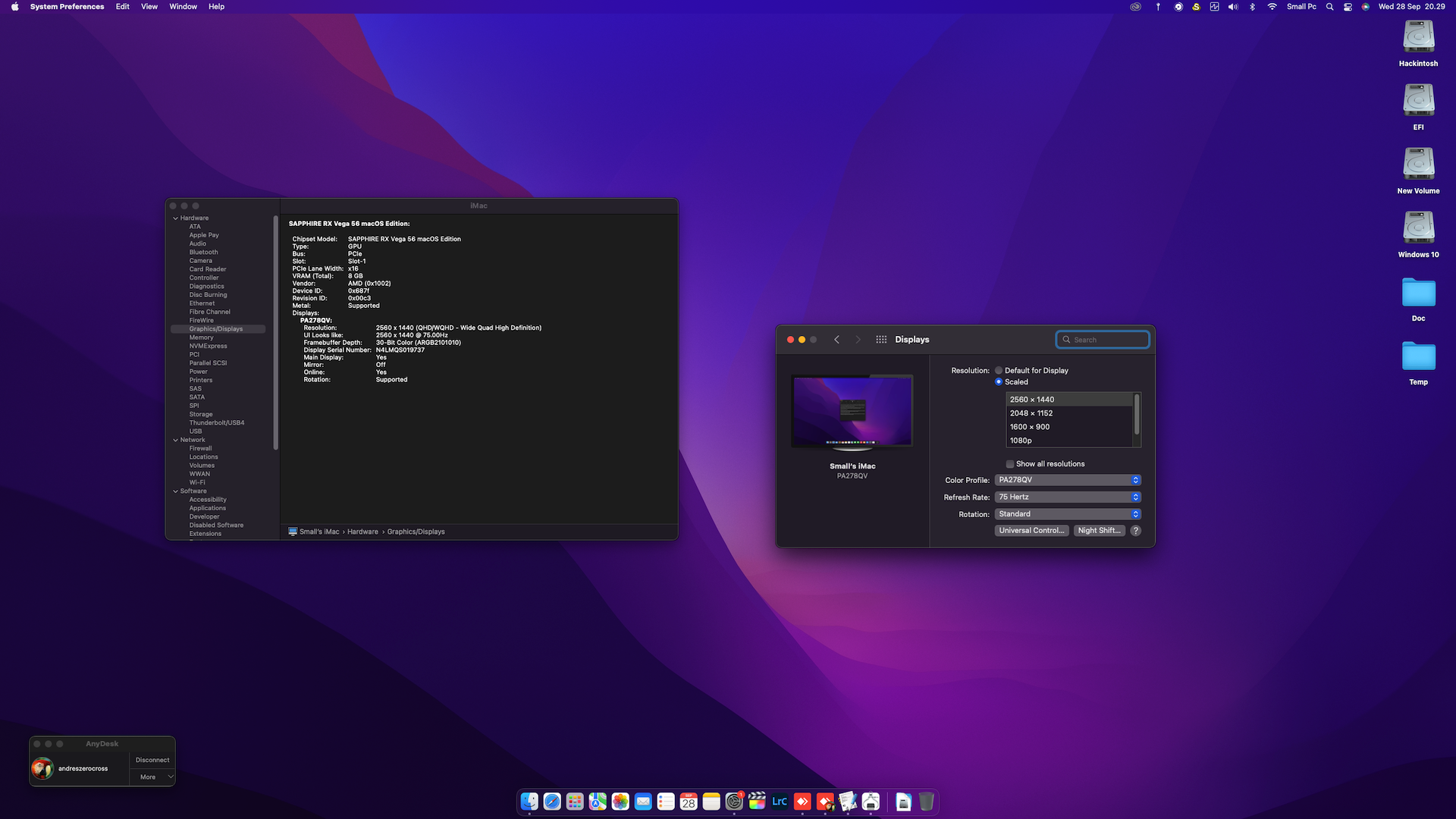Click Disconnect in the AnyDesk window
The height and width of the screenshot is (819, 1456).
tap(152, 760)
